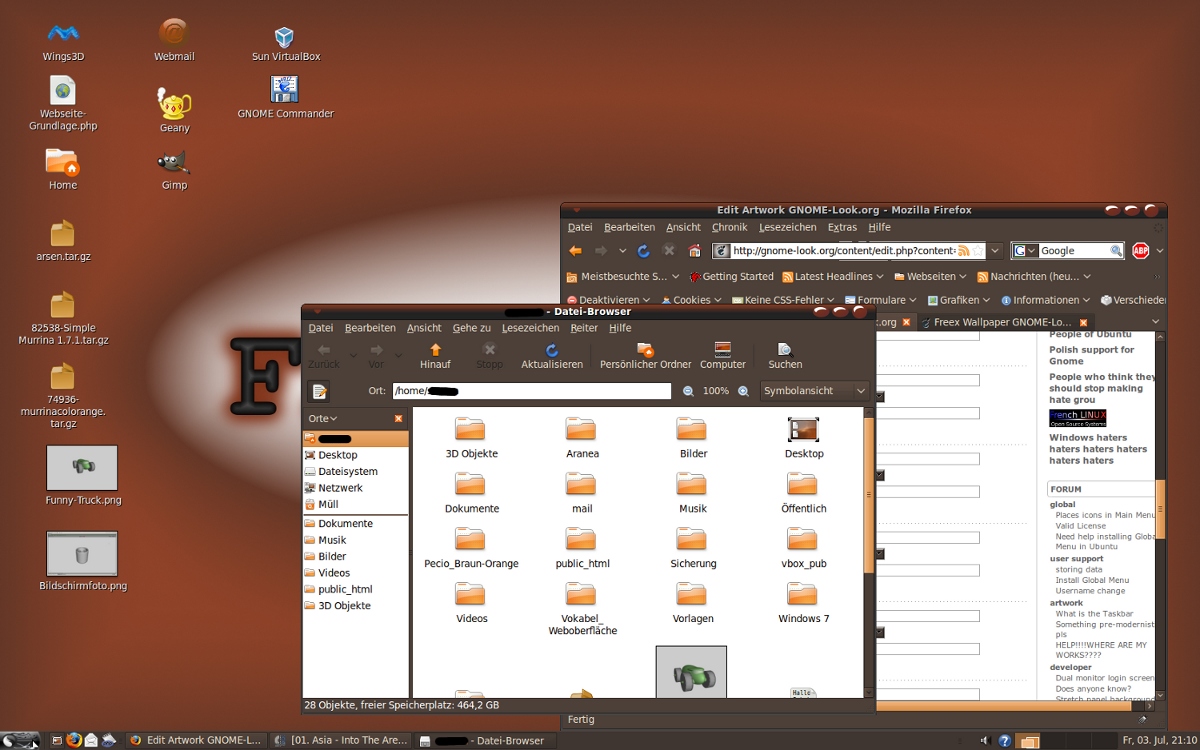Click Firefox home button

[x=695, y=251]
